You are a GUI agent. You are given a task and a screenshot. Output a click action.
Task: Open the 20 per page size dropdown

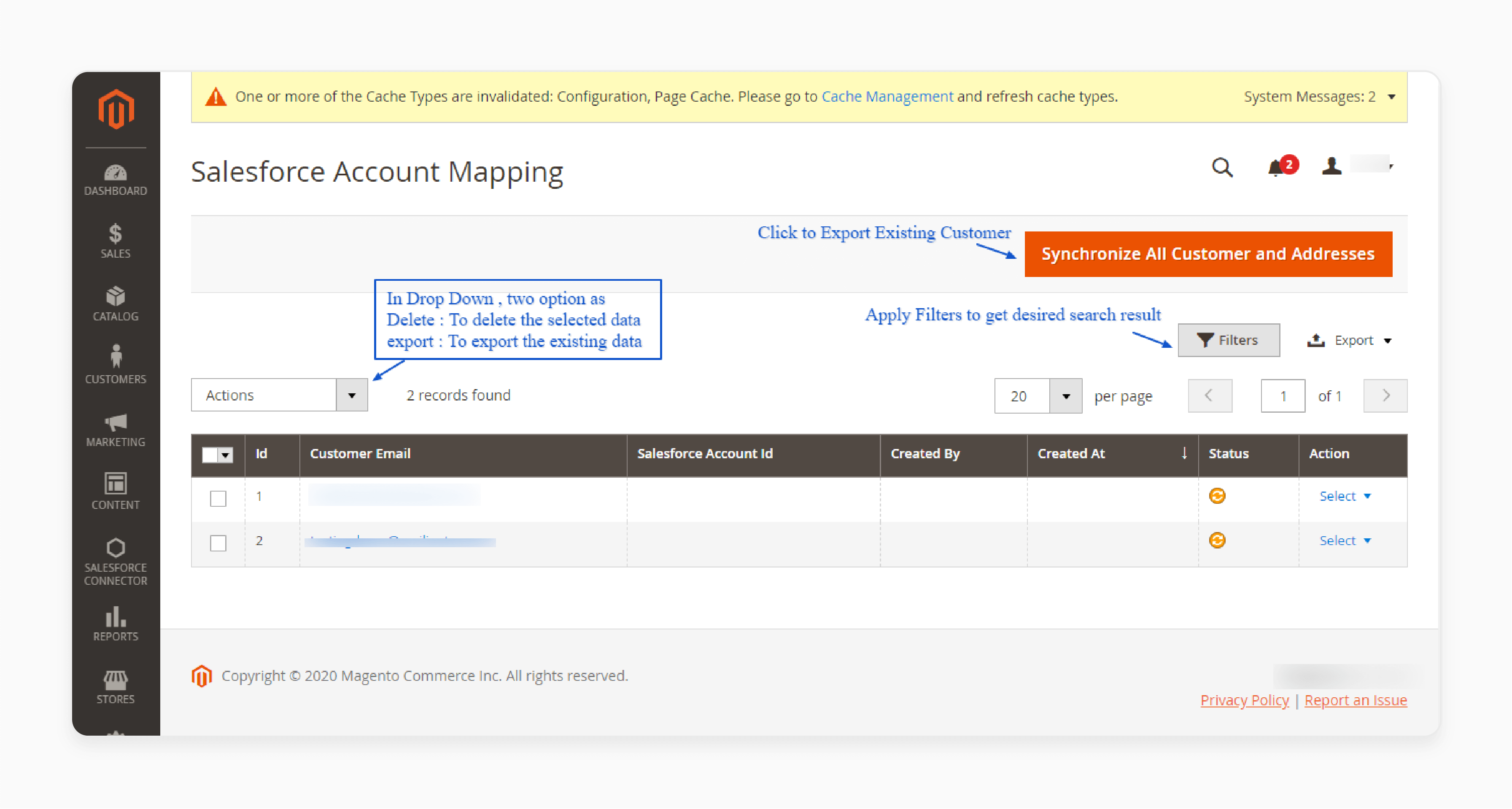(x=1038, y=396)
